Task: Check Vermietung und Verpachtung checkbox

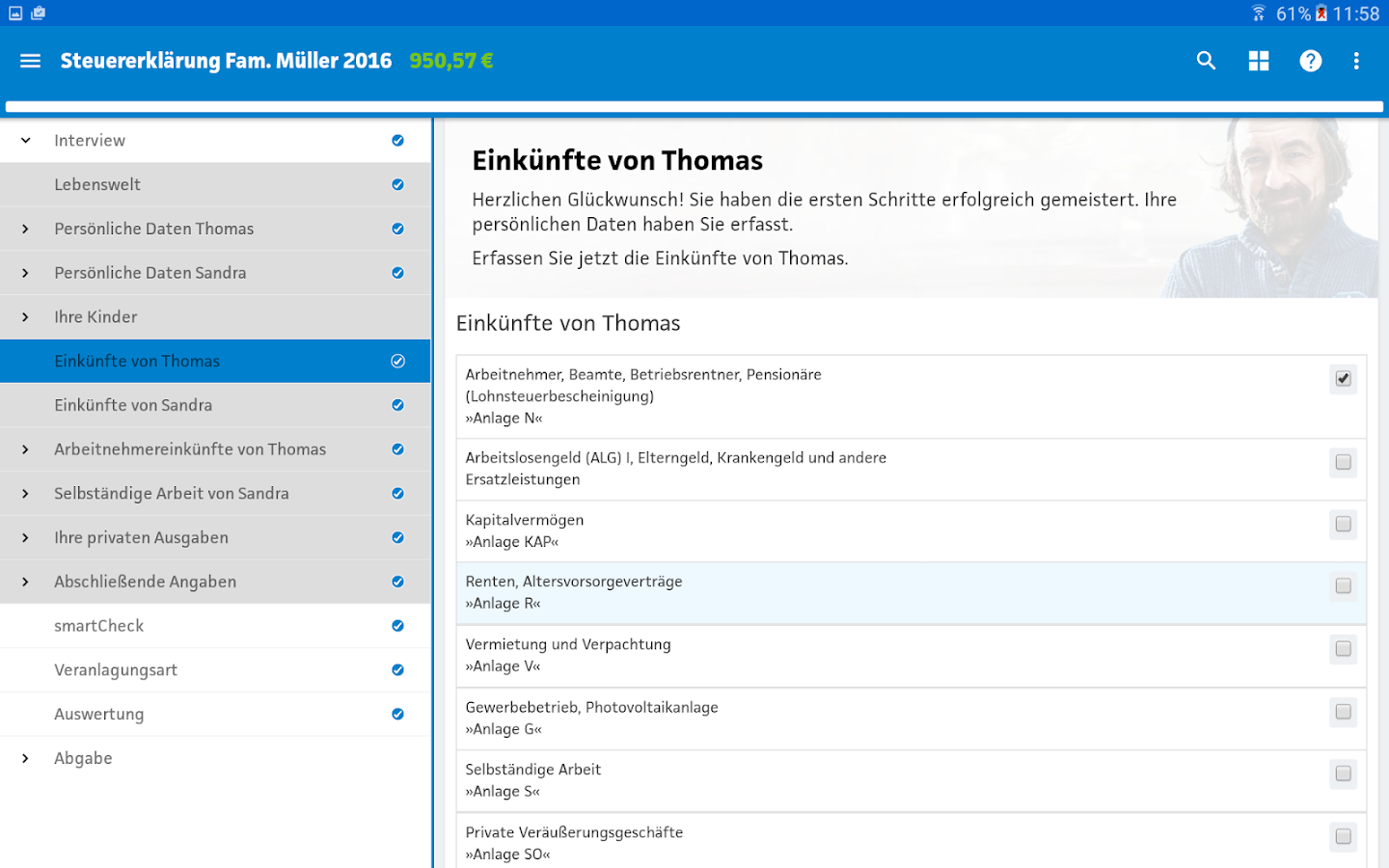Action: (x=1344, y=649)
